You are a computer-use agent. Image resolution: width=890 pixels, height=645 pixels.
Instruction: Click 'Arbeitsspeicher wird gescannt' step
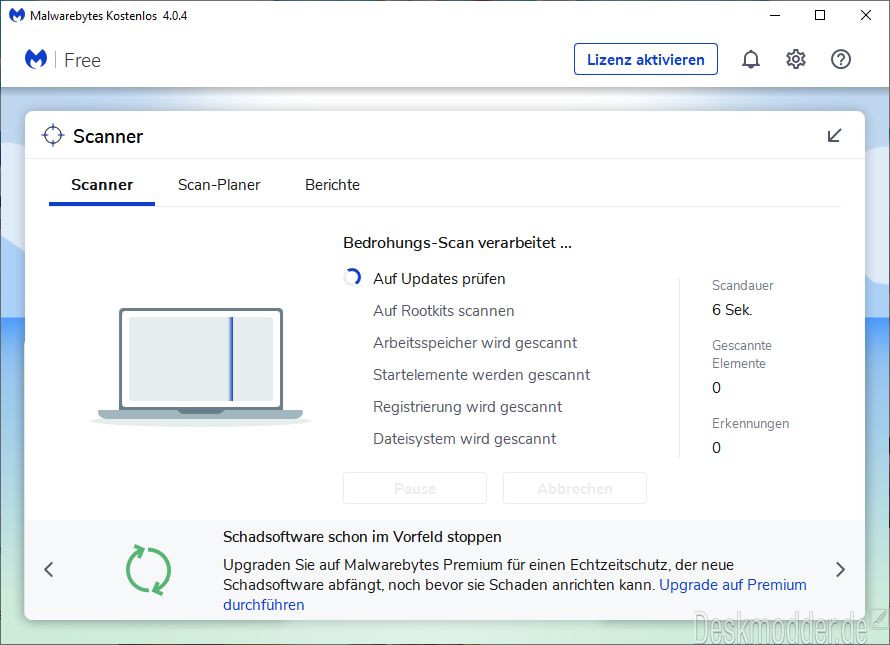click(x=475, y=343)
